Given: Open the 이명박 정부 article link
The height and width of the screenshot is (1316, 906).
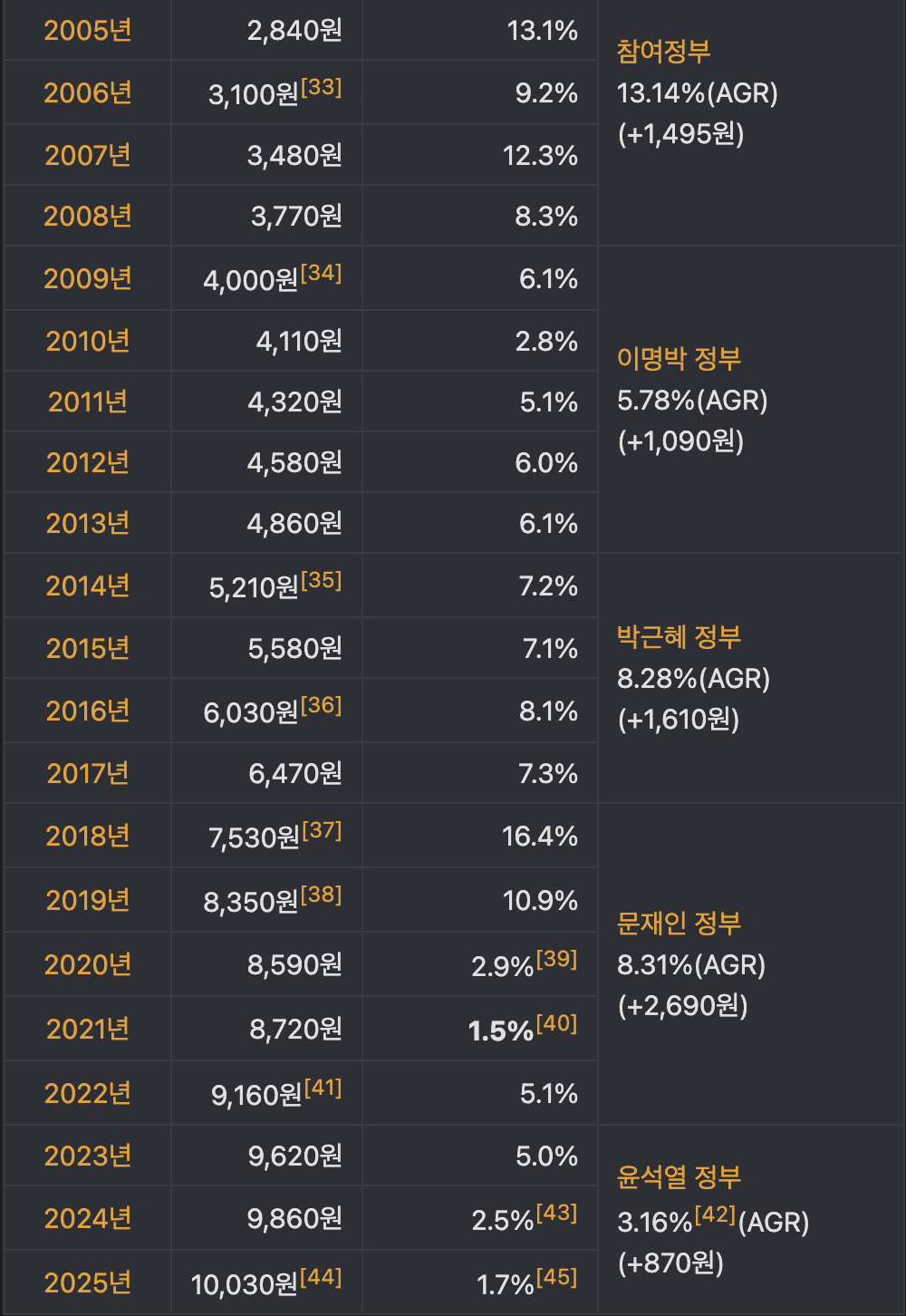Looking at the screenshot, I should tap(679, 359).
